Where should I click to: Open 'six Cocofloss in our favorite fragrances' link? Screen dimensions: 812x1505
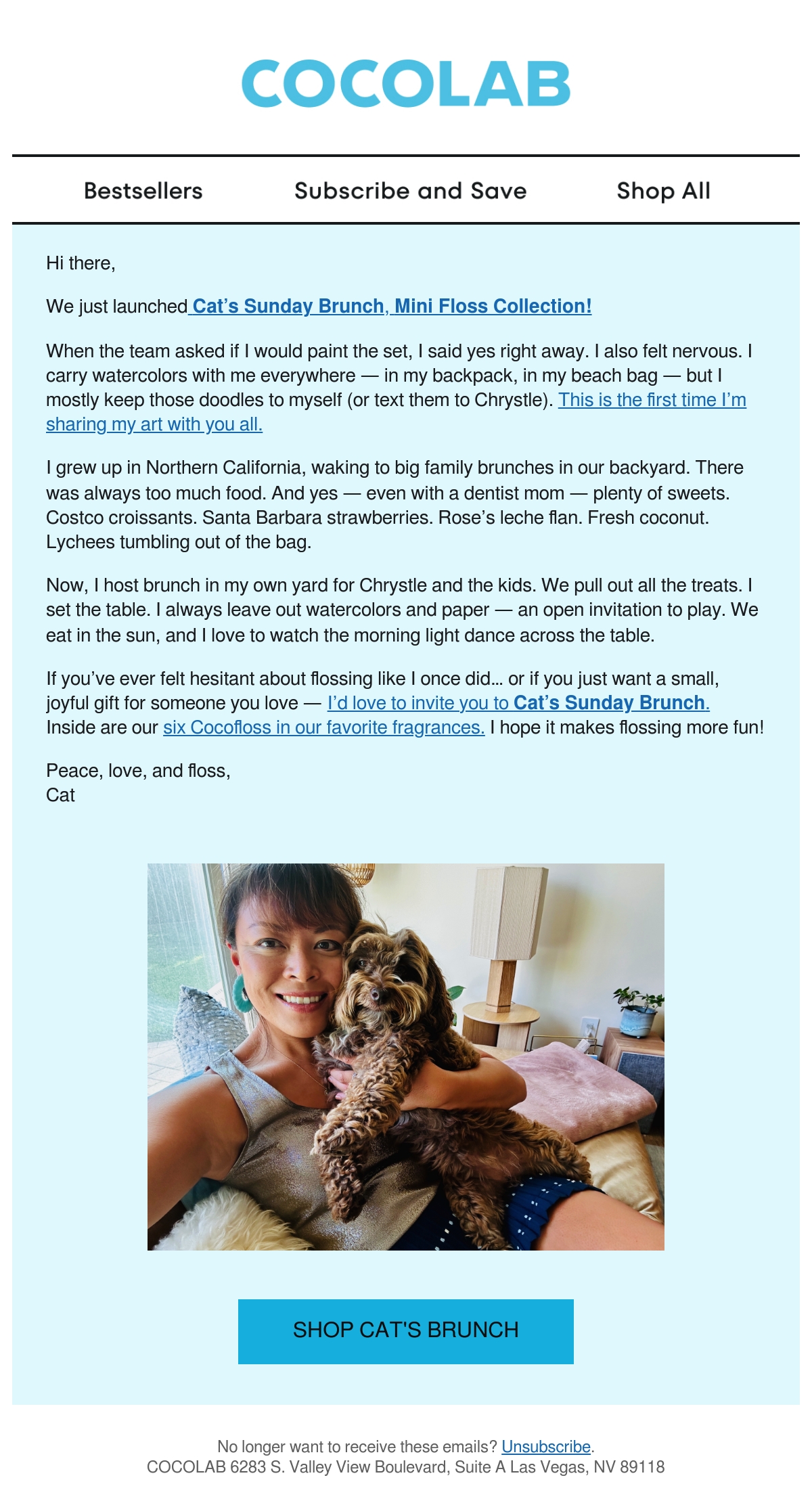tap(324, 727)
